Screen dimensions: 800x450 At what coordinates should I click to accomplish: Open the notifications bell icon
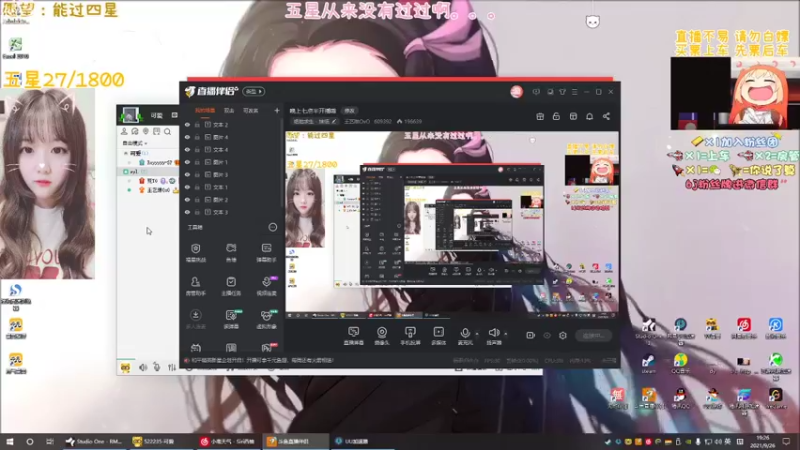589,116
